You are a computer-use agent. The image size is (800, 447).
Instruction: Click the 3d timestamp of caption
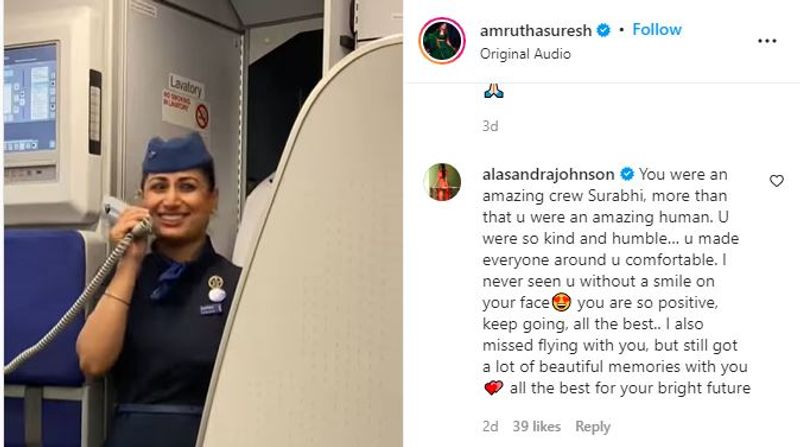point(490,126)
